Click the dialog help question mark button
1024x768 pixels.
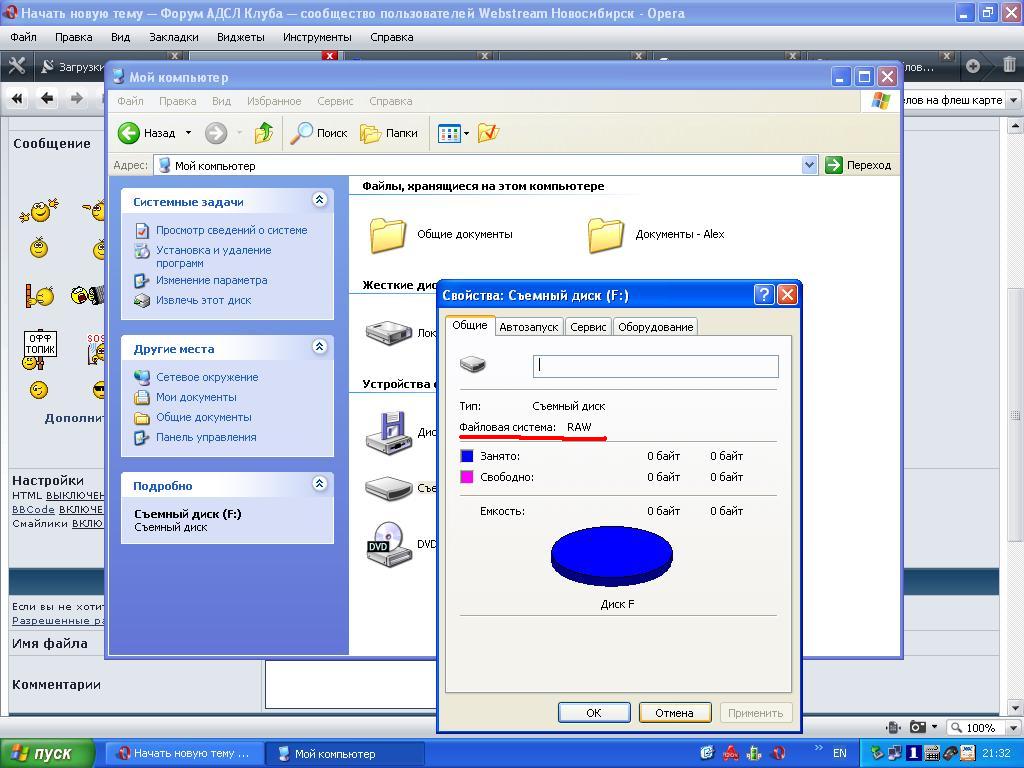click(x=764, y=294)
